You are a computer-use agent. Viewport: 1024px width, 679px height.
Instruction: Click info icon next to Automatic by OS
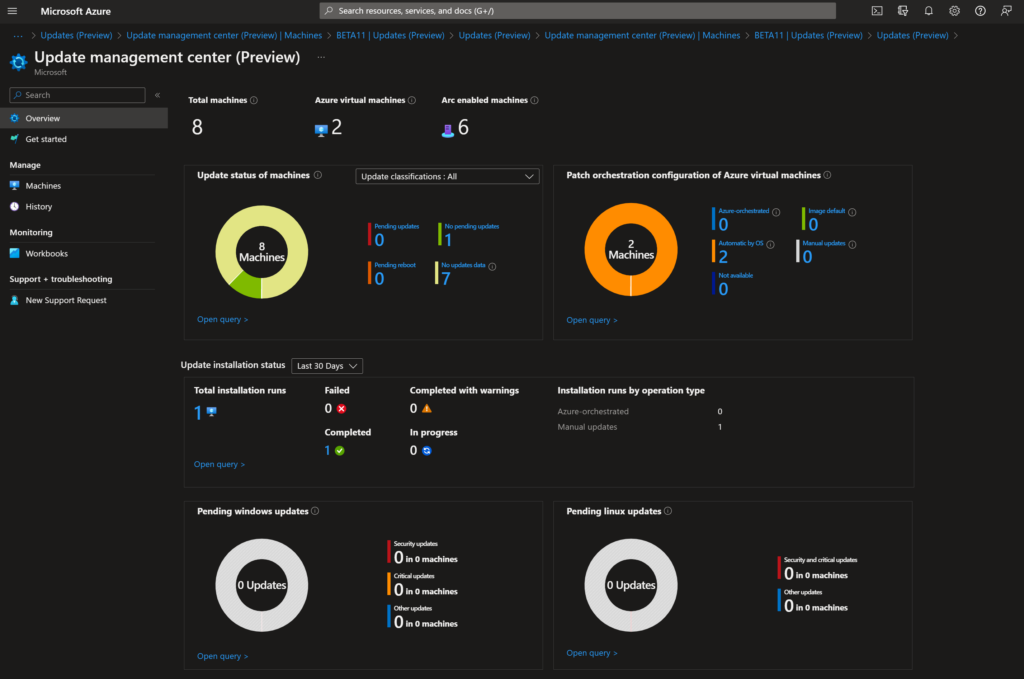tap(771, 244)
